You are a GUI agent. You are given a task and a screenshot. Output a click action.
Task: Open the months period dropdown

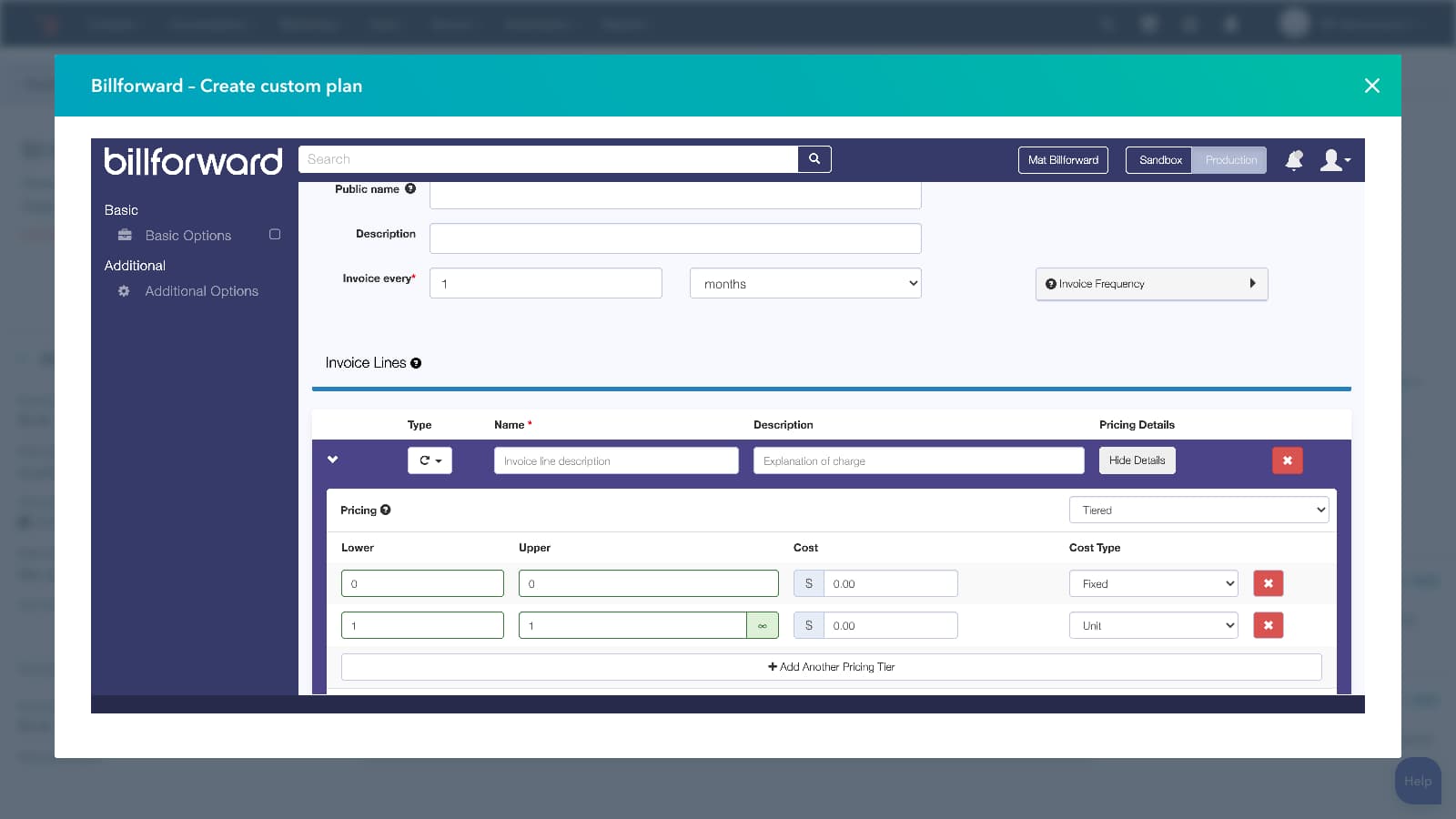(805, 284)
